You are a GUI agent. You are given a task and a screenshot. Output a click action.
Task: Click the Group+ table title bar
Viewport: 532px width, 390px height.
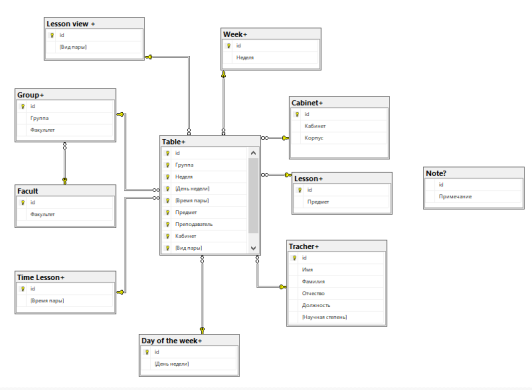coord(65,95)
